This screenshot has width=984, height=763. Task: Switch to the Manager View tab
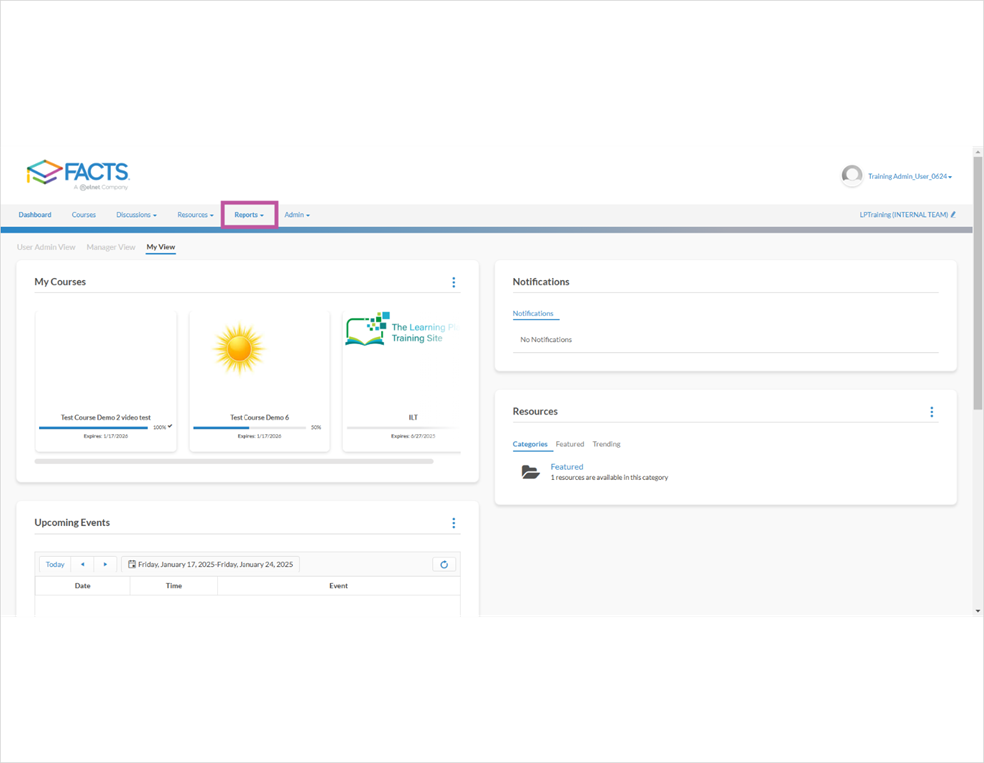[x=110, y=246]
